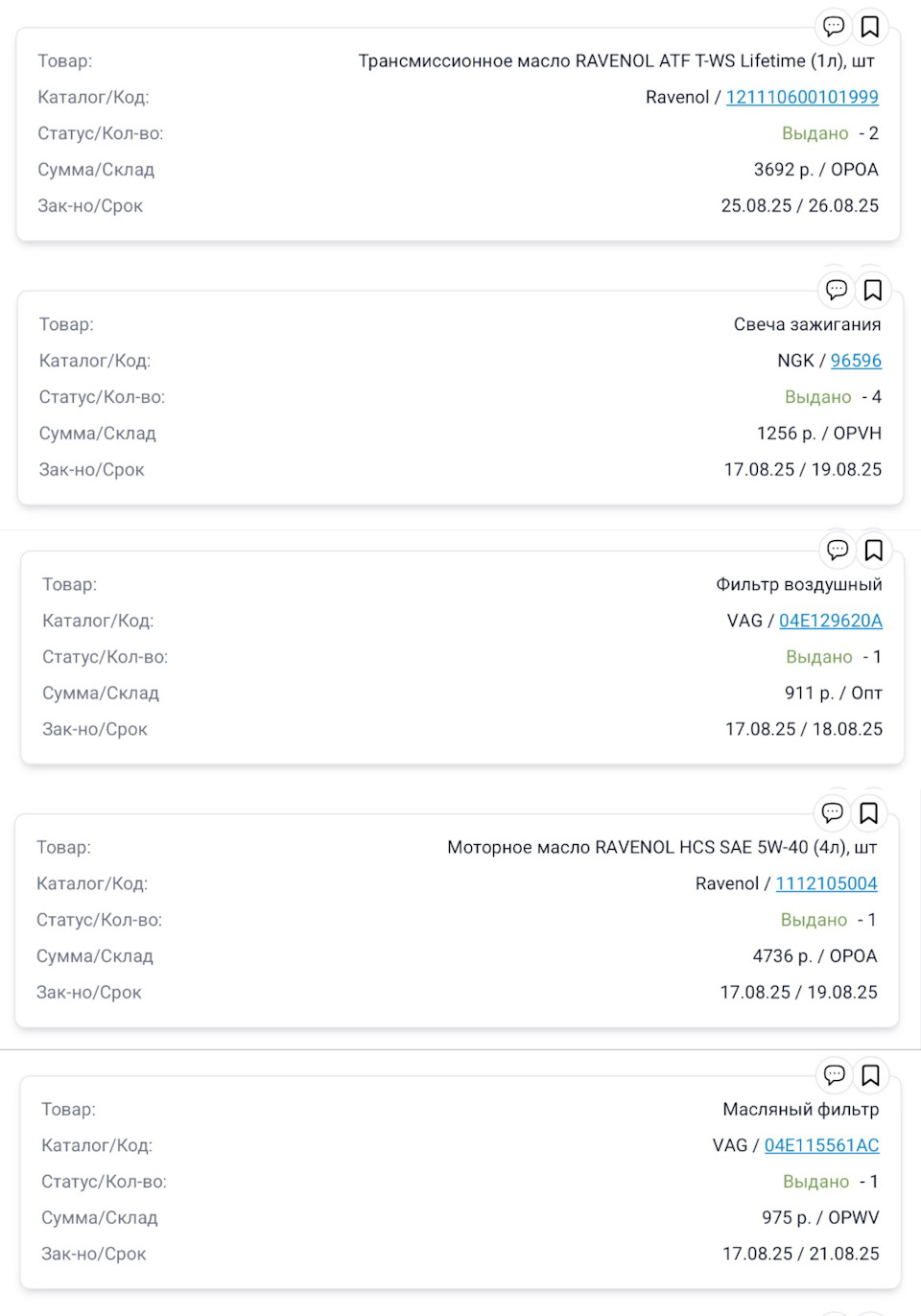Click the Выдано status of Свеча зажигания
This screenshot has height=1316, width=921.
(817, 397)
